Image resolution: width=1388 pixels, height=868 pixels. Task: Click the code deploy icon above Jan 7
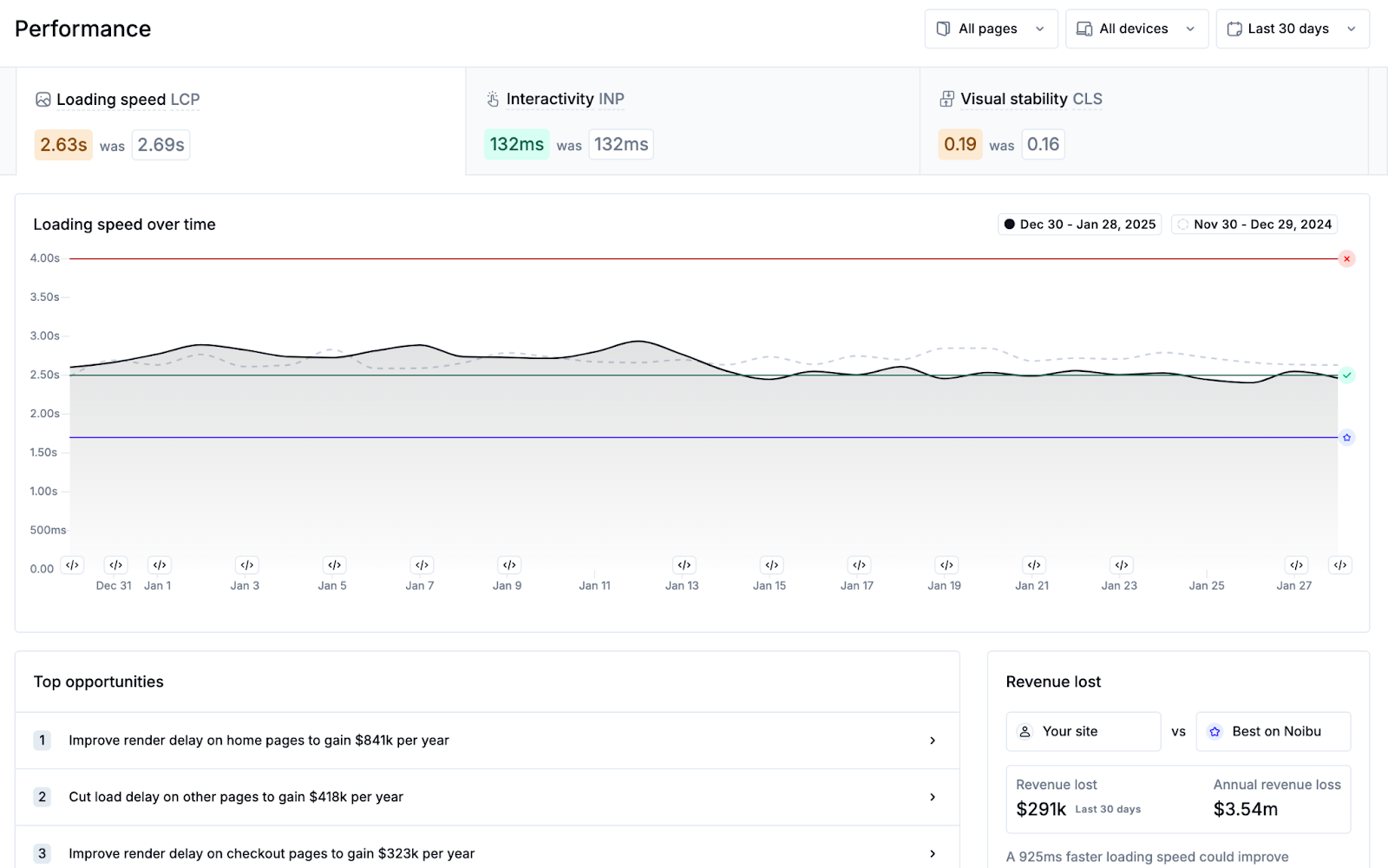point(422,565)
